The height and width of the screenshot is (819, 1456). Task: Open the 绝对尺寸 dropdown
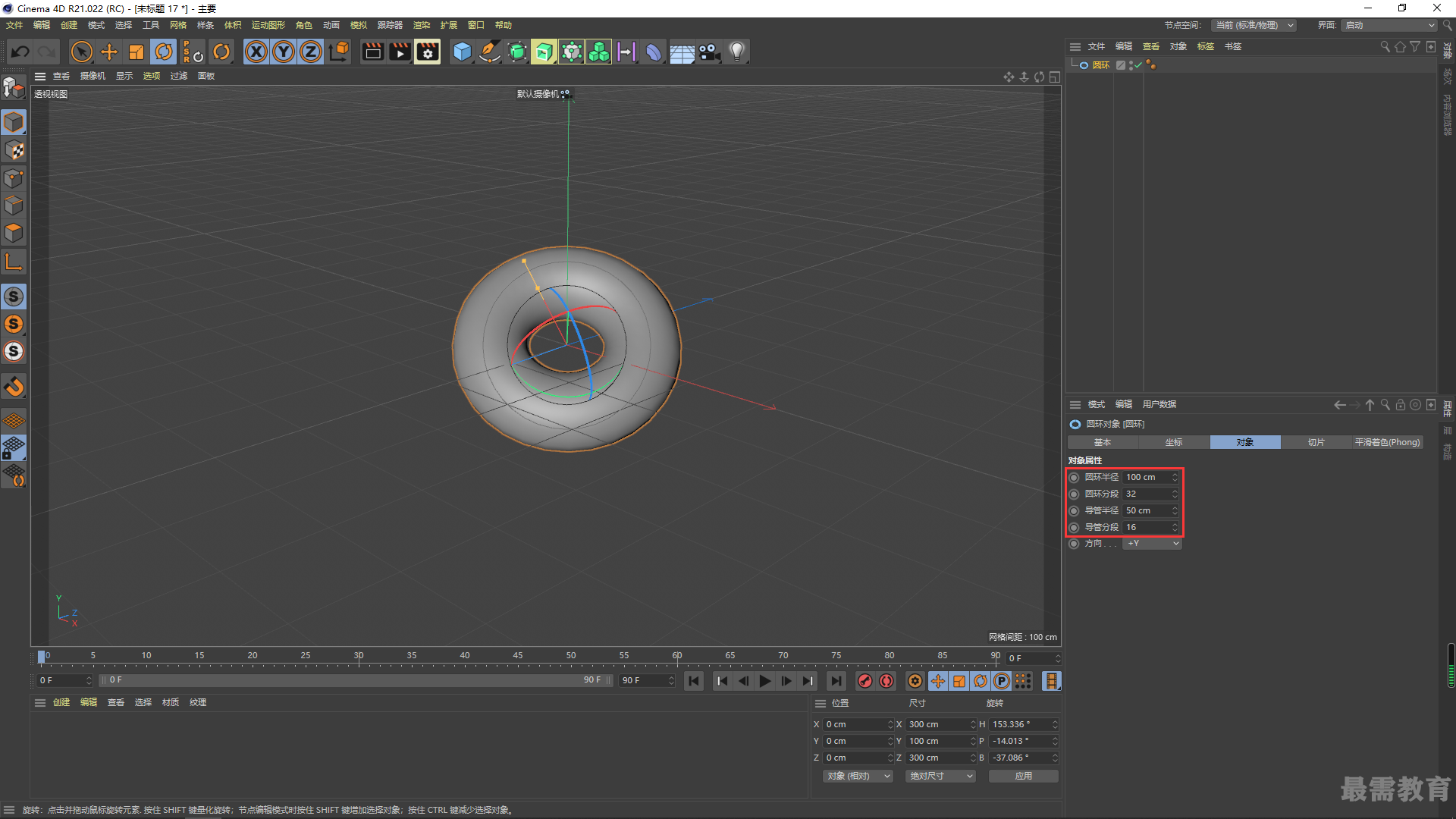pyautogui.click(x=940, y=776)
